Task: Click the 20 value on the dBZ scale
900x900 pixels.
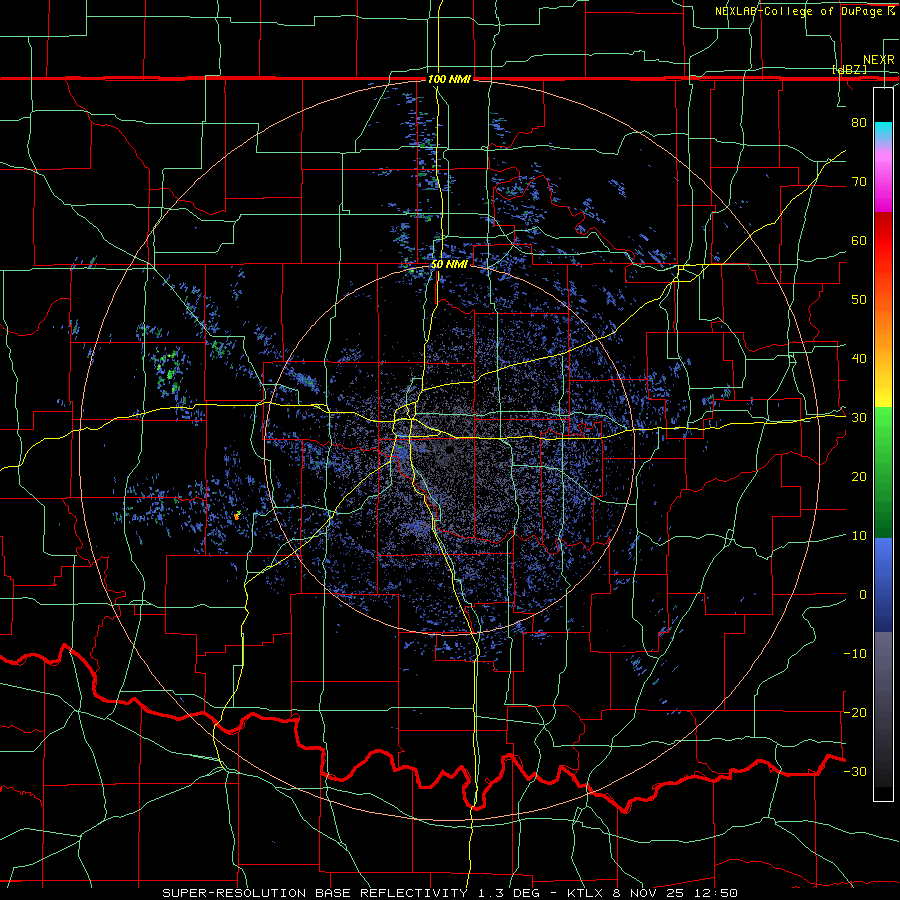Action: 859,476
